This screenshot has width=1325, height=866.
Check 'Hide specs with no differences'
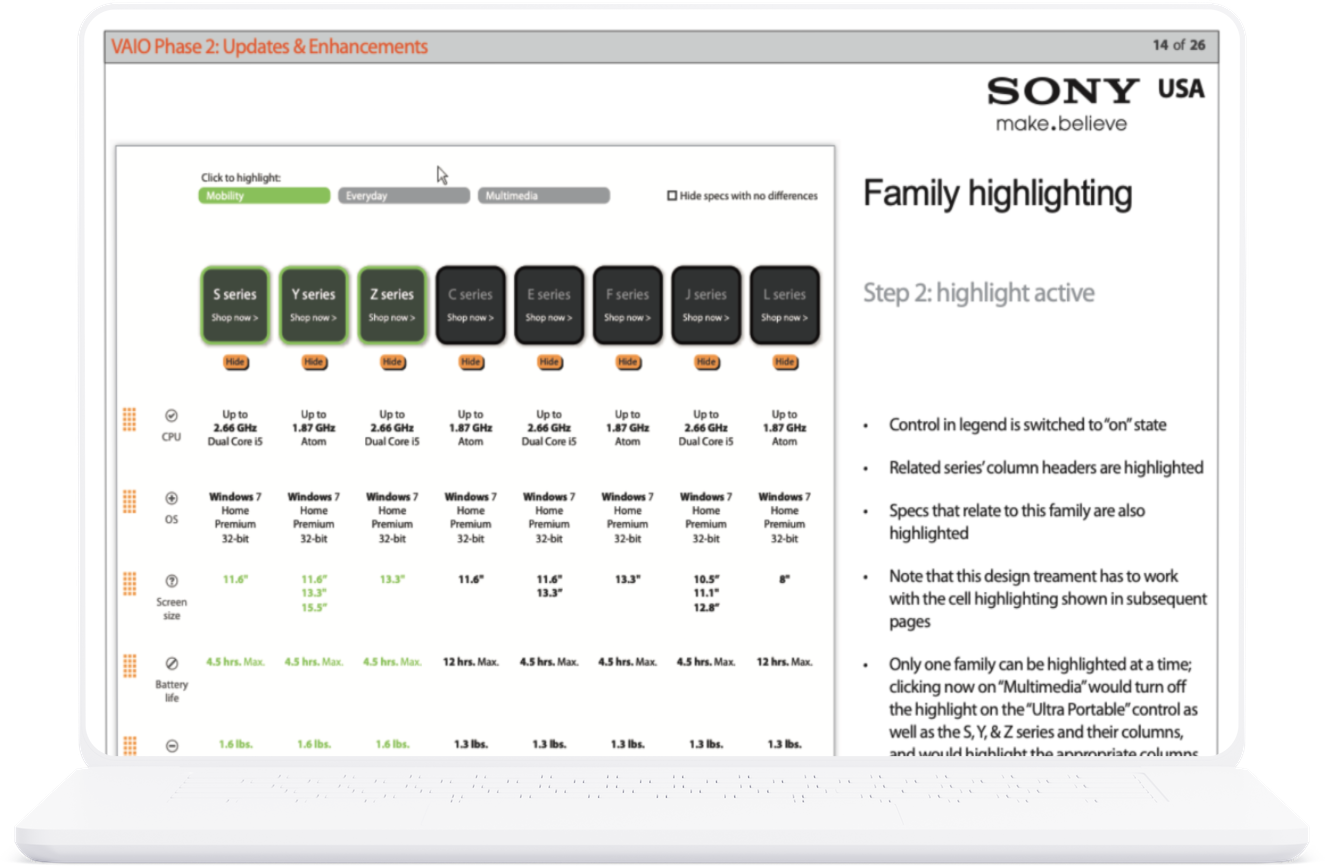coord(672,196)
